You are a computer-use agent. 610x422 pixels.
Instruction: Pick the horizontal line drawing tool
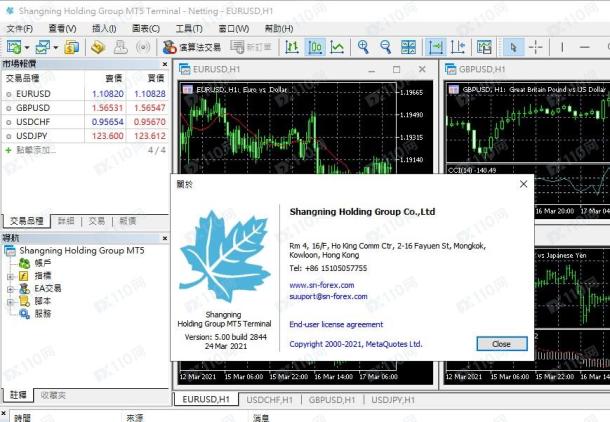[585, 47]
